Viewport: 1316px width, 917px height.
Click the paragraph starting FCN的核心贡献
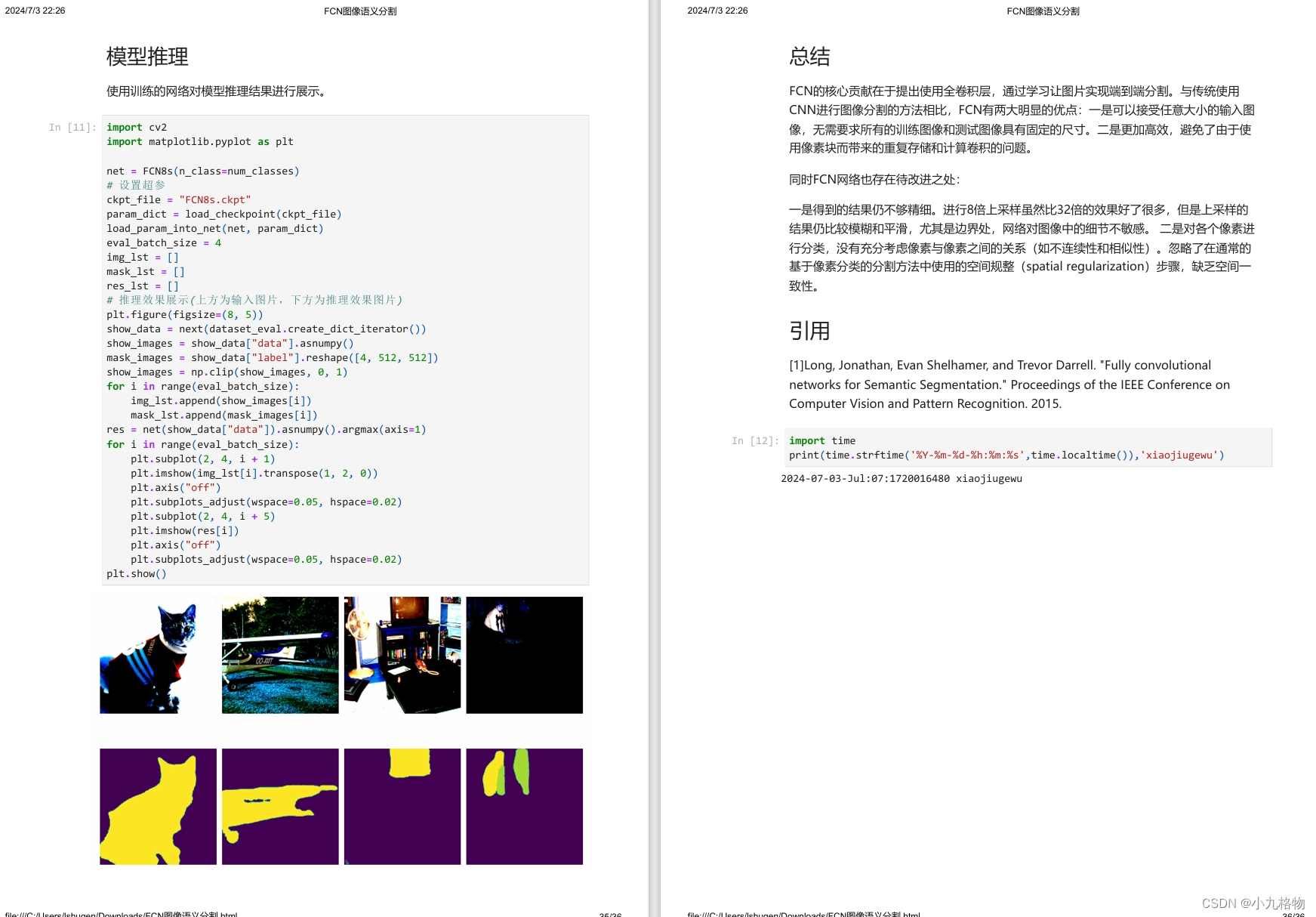tap(1022, 119)
